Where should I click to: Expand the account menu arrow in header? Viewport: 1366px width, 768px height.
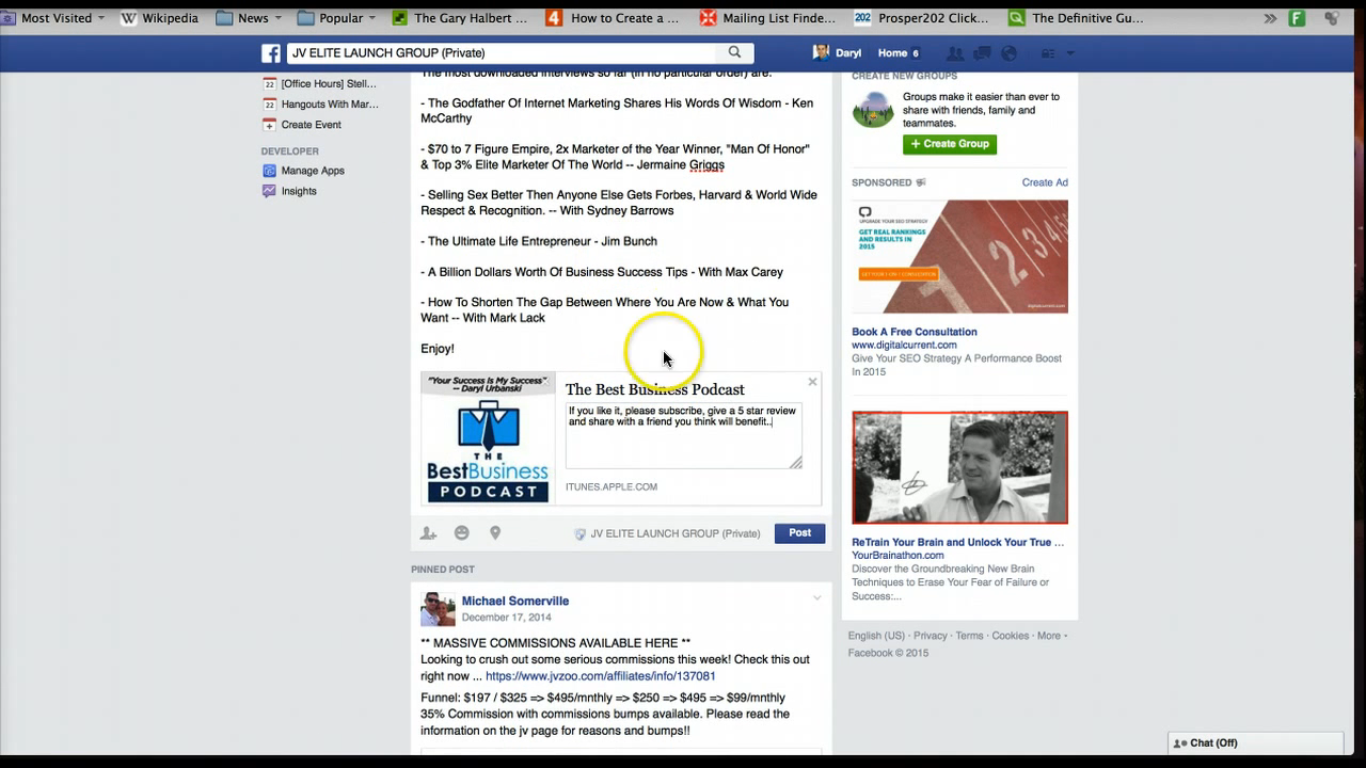tap(1070, 53)
